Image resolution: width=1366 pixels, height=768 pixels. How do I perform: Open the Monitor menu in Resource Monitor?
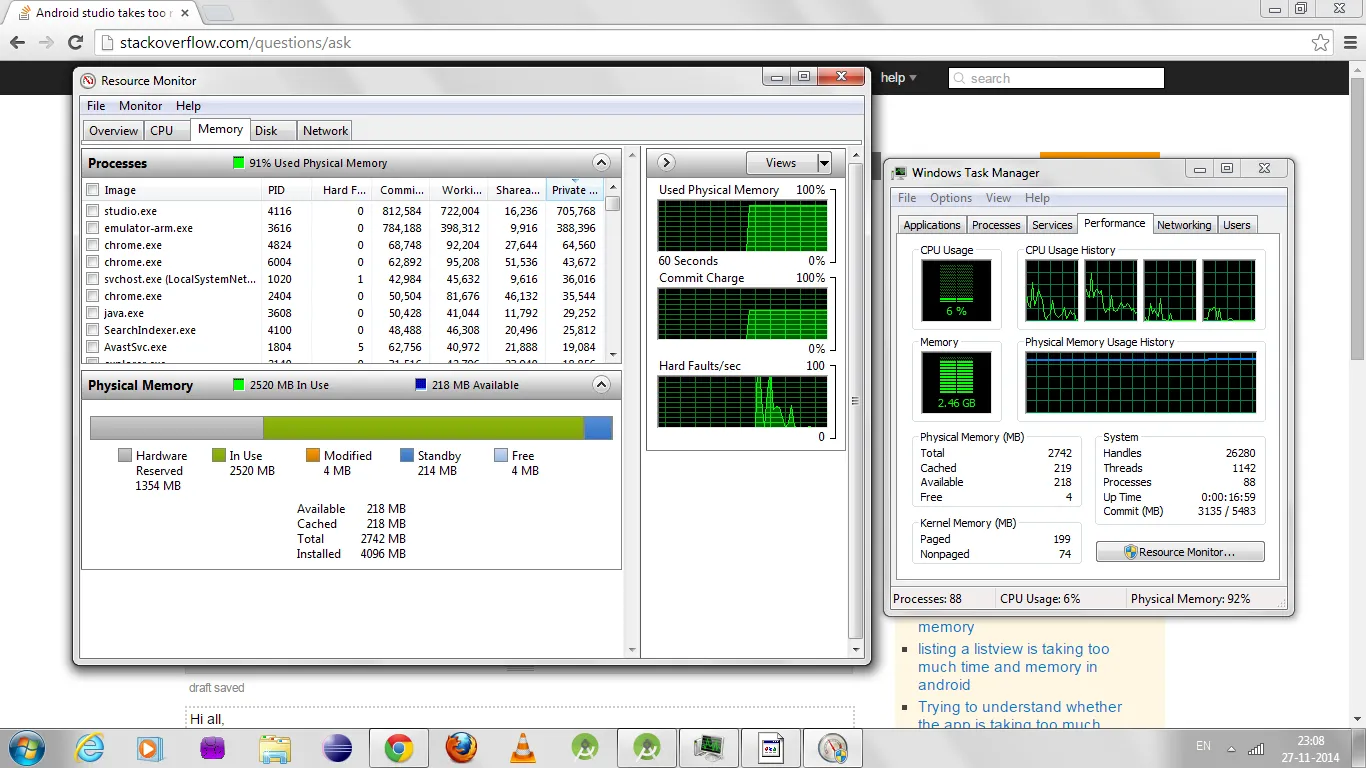coord(140,106)
